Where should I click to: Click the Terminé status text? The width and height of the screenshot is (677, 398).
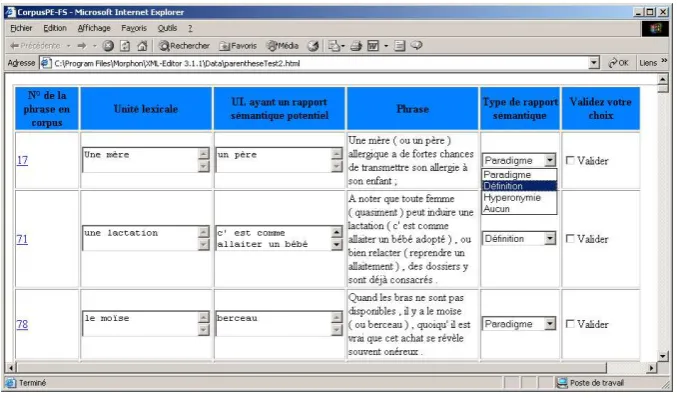[x=32, y=383]
